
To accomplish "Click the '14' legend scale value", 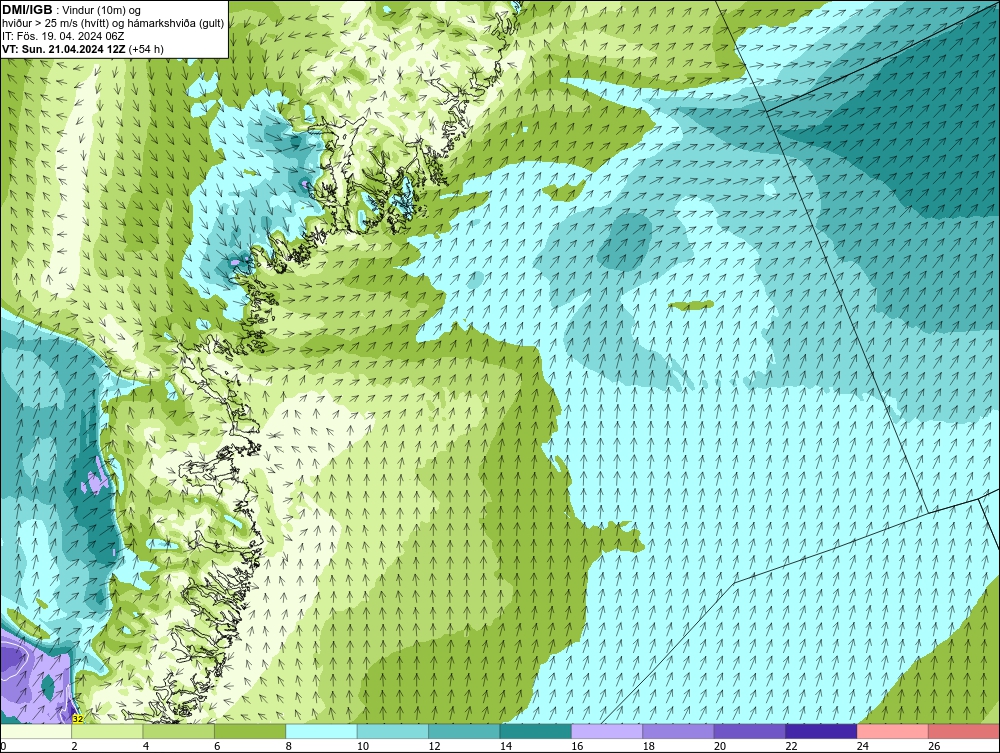I will 506,746.
